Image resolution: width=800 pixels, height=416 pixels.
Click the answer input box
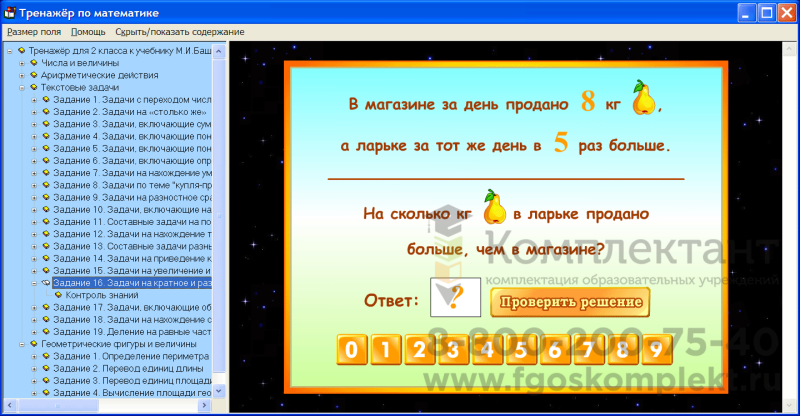click(455, 297)
